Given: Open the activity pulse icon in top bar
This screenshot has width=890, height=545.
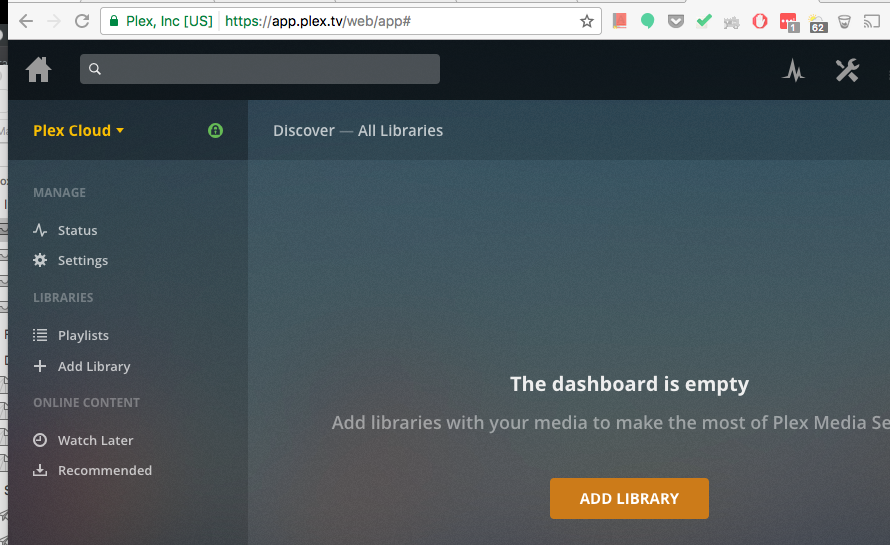Looking at the screenshot, I should [794, 70].
